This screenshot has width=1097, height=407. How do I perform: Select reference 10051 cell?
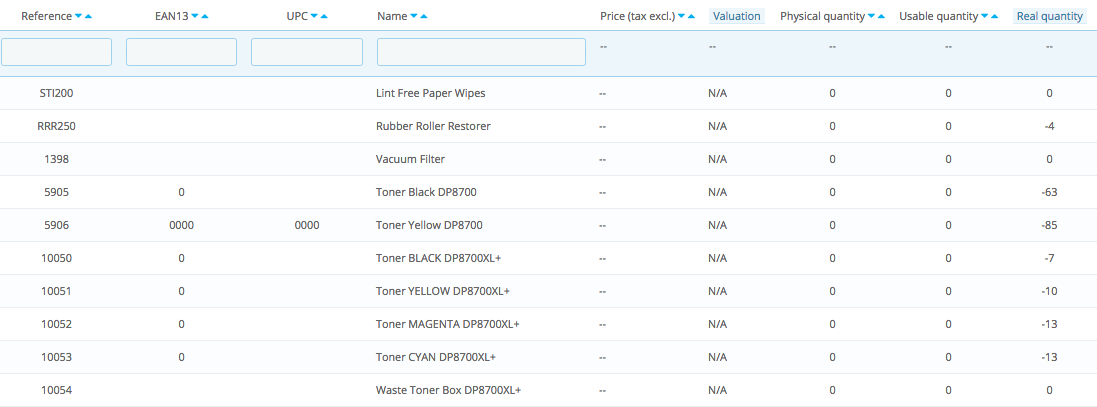tap(56, 291)
